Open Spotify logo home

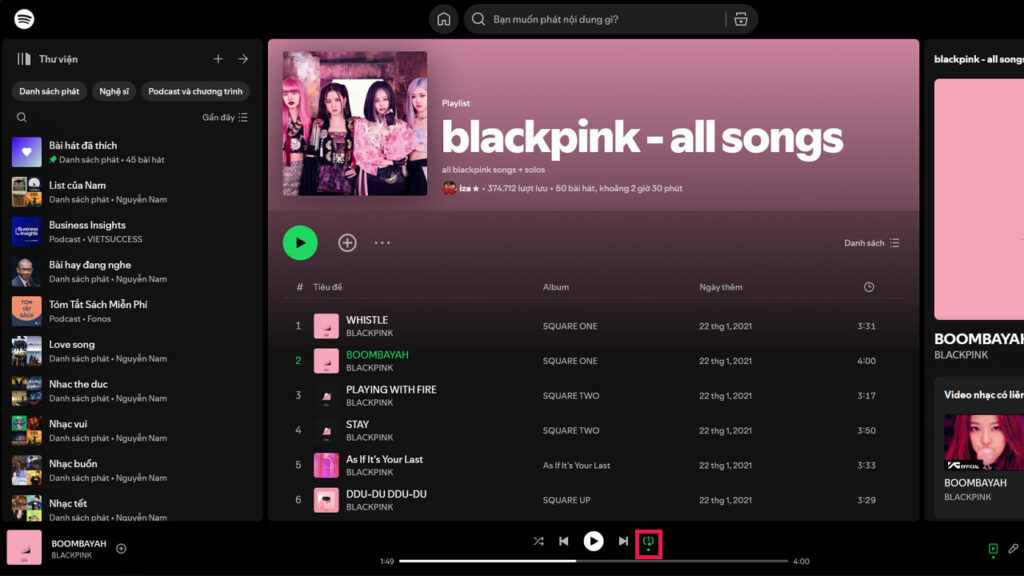[x=24, y=19]
